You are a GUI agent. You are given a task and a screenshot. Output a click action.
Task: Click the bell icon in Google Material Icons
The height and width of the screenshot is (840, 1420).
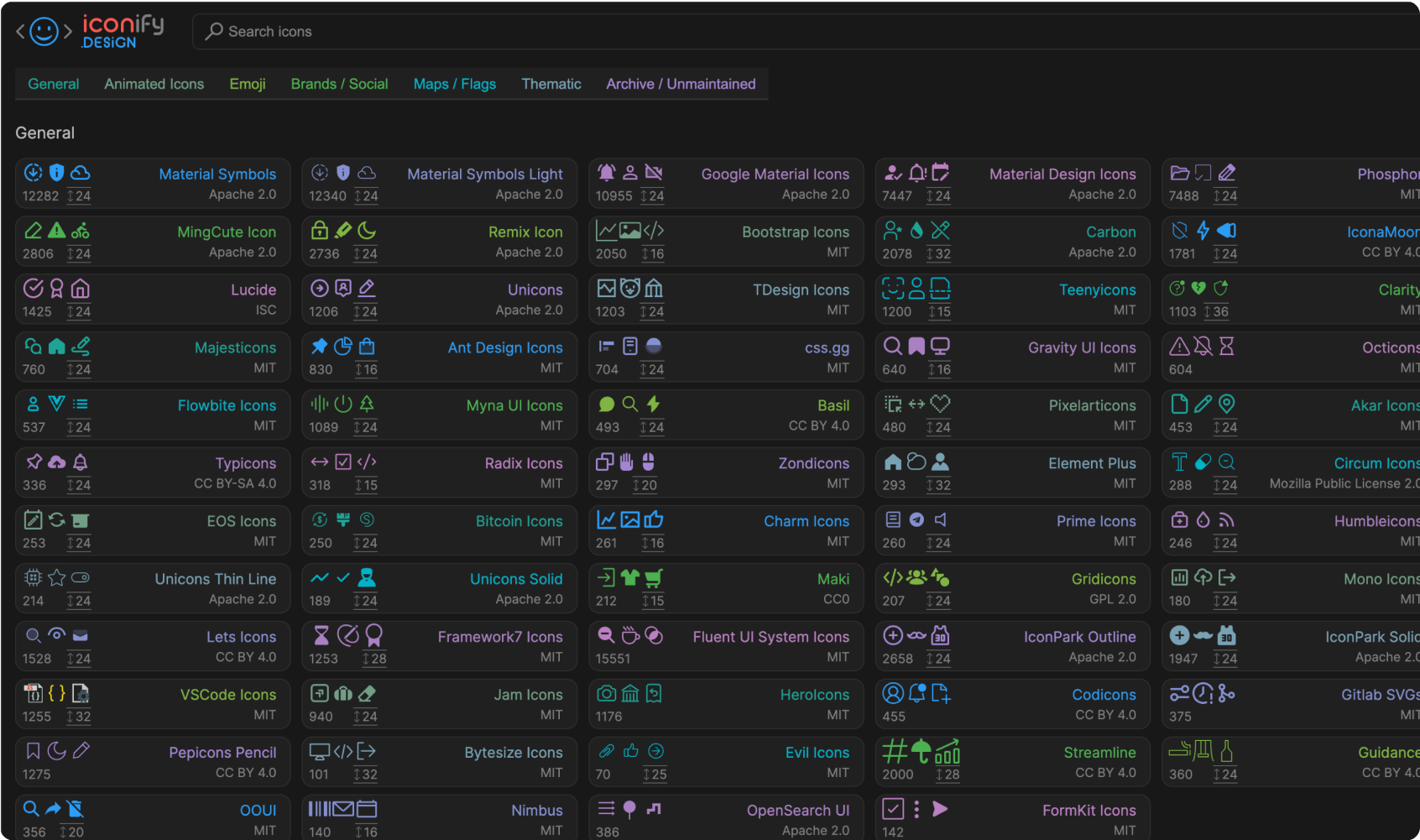pyautogui.click(x=607, y=173)
